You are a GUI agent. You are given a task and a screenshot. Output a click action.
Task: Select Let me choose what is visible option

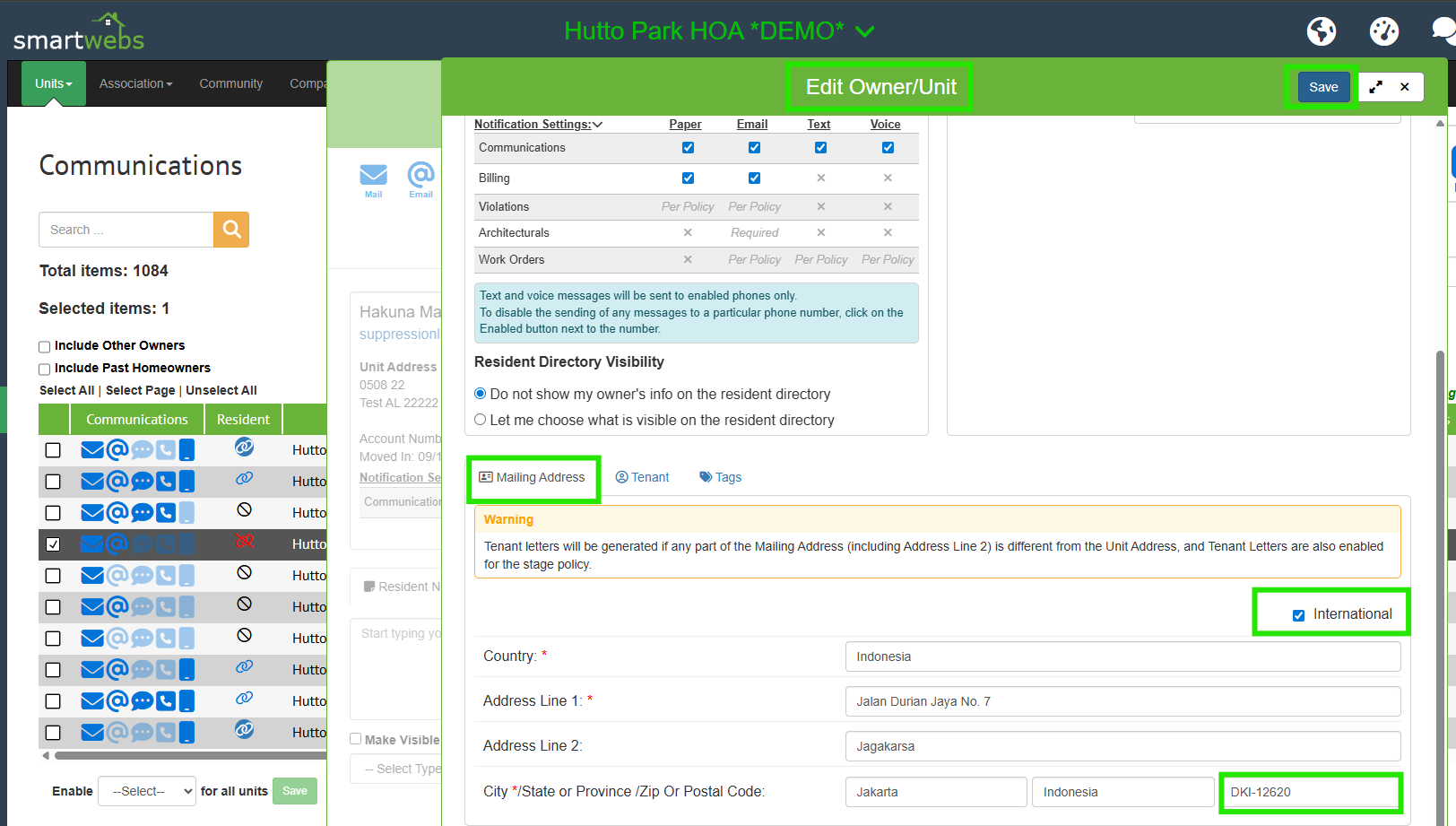tap(481, 420)
